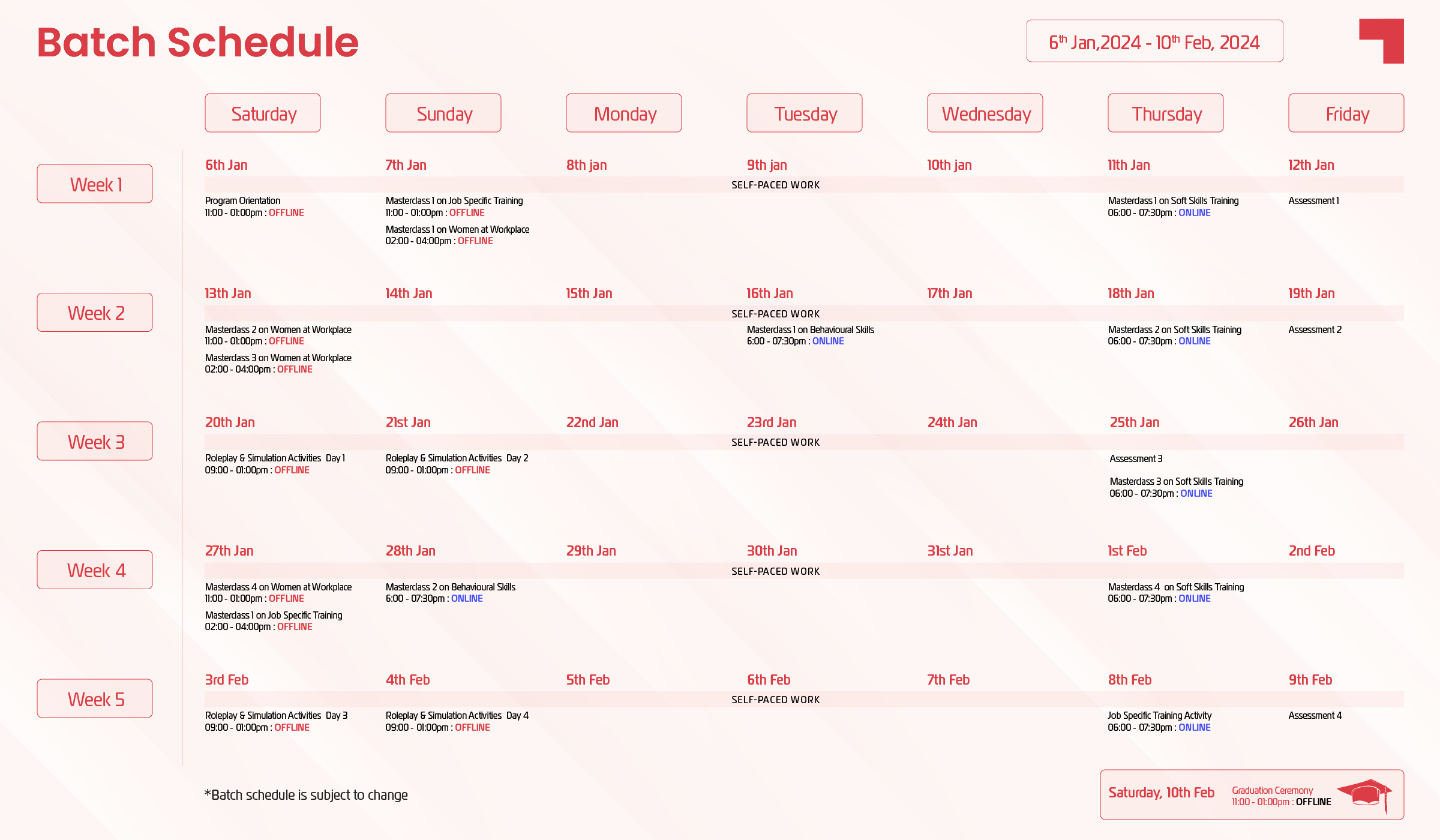This screenshot has width=1440, height=840.
Task: Click the Week 5 row button
Action: click(x=95, y=699)
